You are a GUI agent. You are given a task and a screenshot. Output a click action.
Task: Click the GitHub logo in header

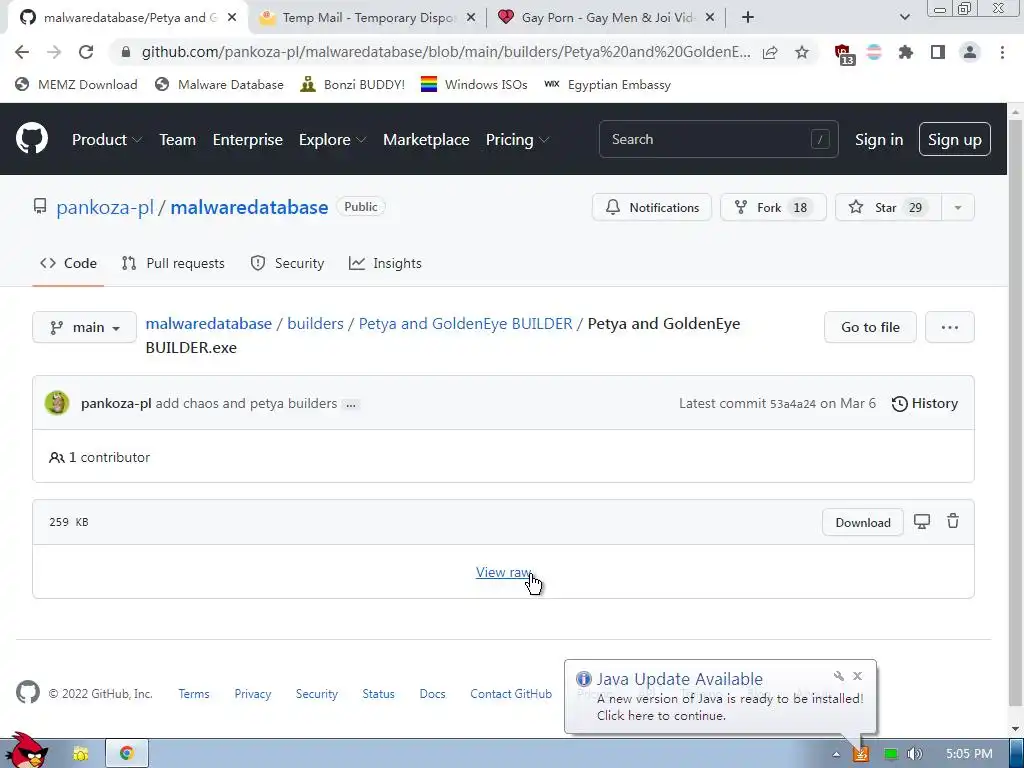click(32, 138)
